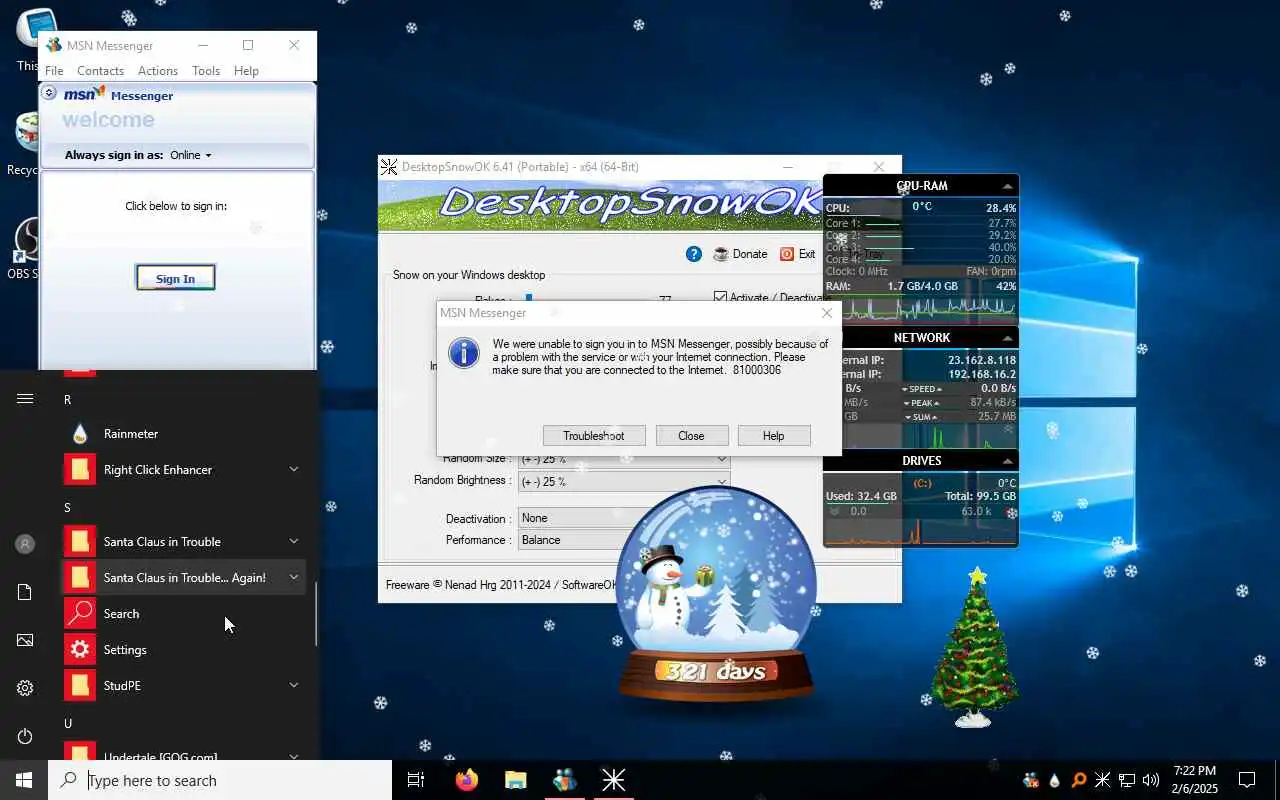Expand Santa Claus in Trouble... Again! folder

[x=294, y=577]
